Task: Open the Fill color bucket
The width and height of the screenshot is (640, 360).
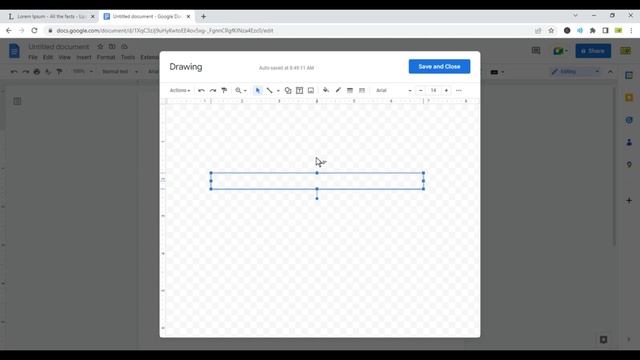Action: 326,90
